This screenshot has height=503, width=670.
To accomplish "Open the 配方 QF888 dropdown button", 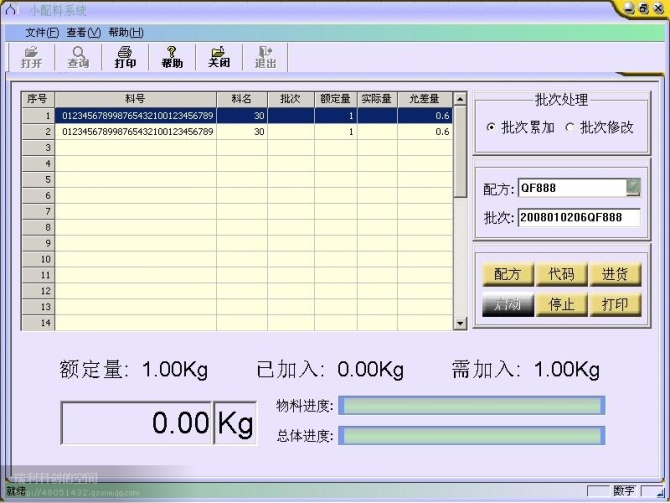I will (633, 187).
